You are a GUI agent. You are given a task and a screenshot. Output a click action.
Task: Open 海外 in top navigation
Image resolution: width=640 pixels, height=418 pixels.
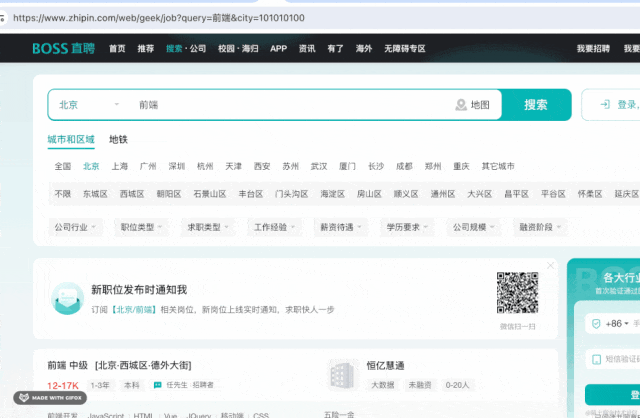364,49
